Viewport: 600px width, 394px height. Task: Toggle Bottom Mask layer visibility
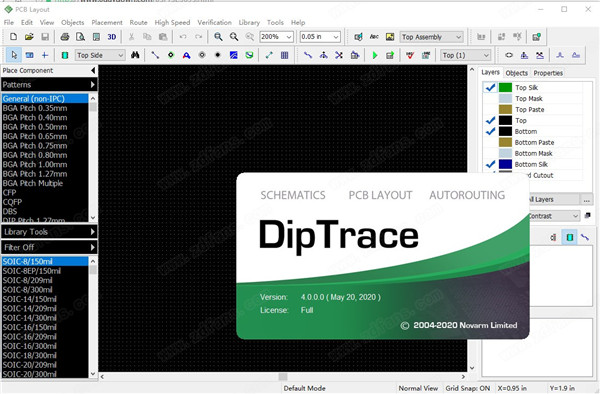(490, 153)
